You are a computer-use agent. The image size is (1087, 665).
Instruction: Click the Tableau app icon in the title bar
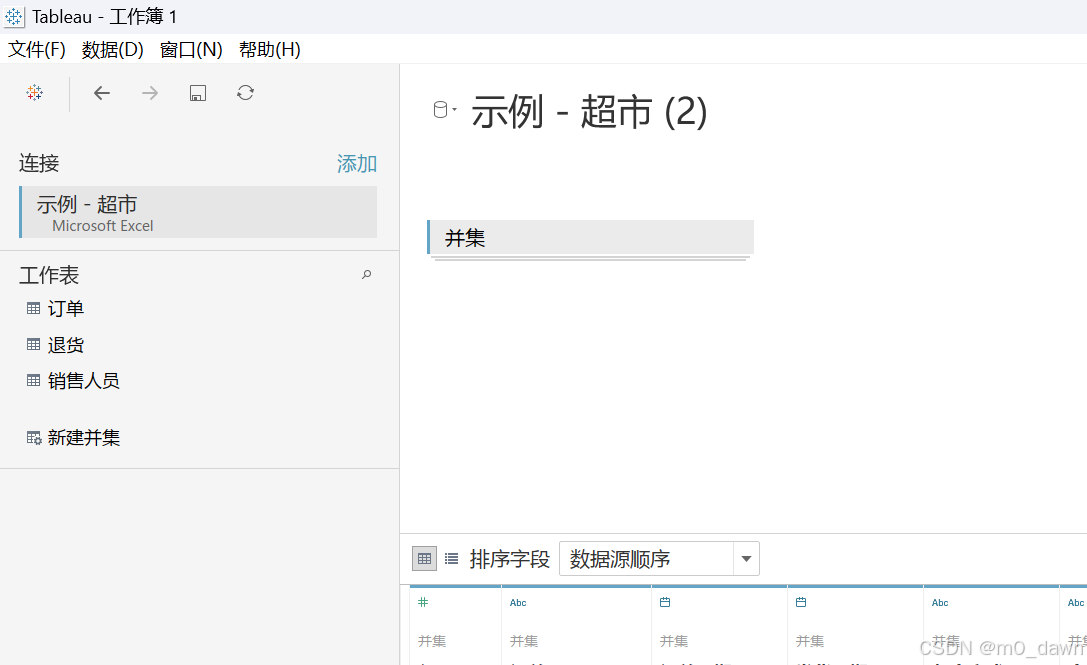pos(14,17)
